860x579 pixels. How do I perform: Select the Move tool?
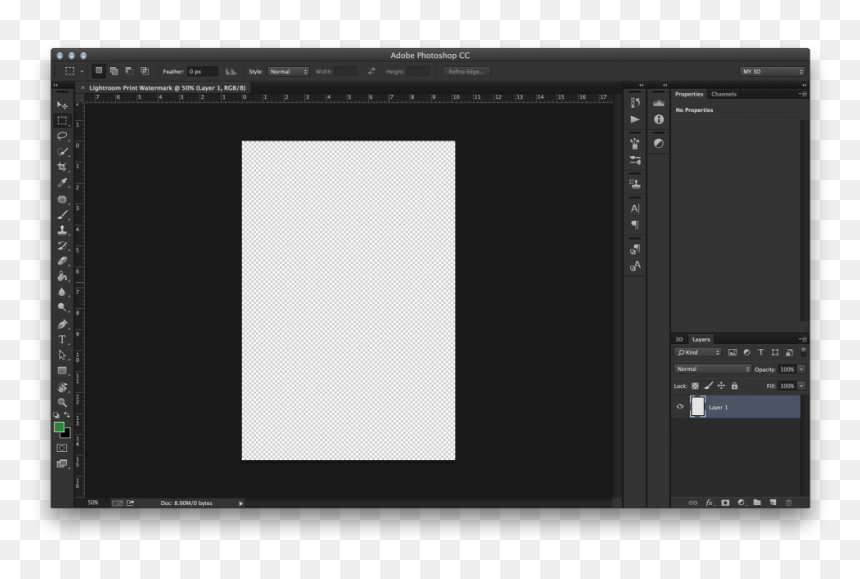(63, 105)
